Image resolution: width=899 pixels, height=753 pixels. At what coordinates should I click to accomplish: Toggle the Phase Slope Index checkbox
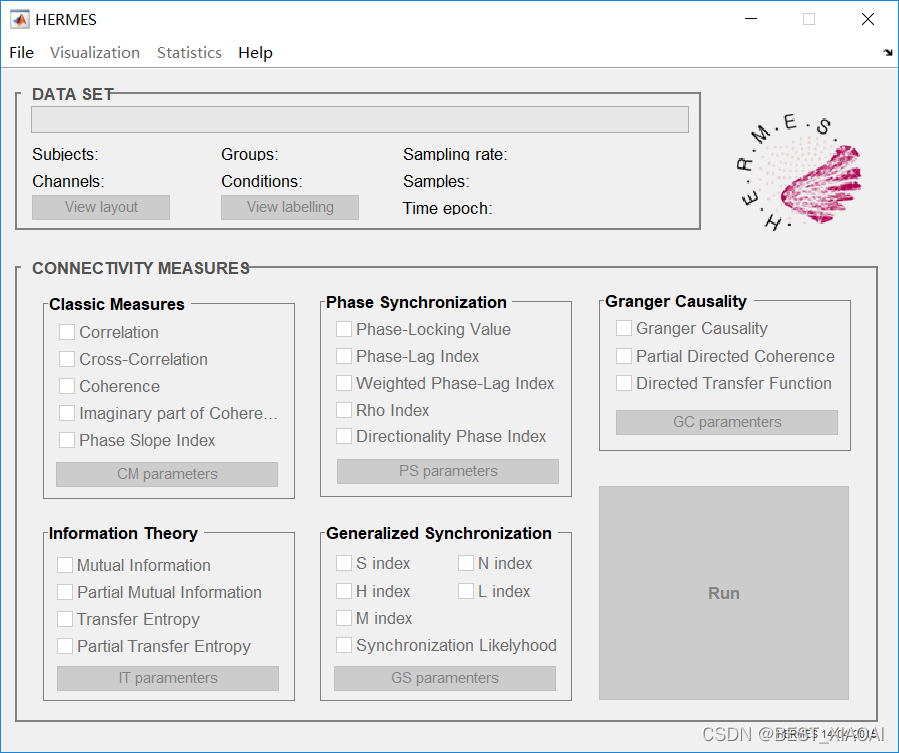pyautogui.click(x=67, y=440)
